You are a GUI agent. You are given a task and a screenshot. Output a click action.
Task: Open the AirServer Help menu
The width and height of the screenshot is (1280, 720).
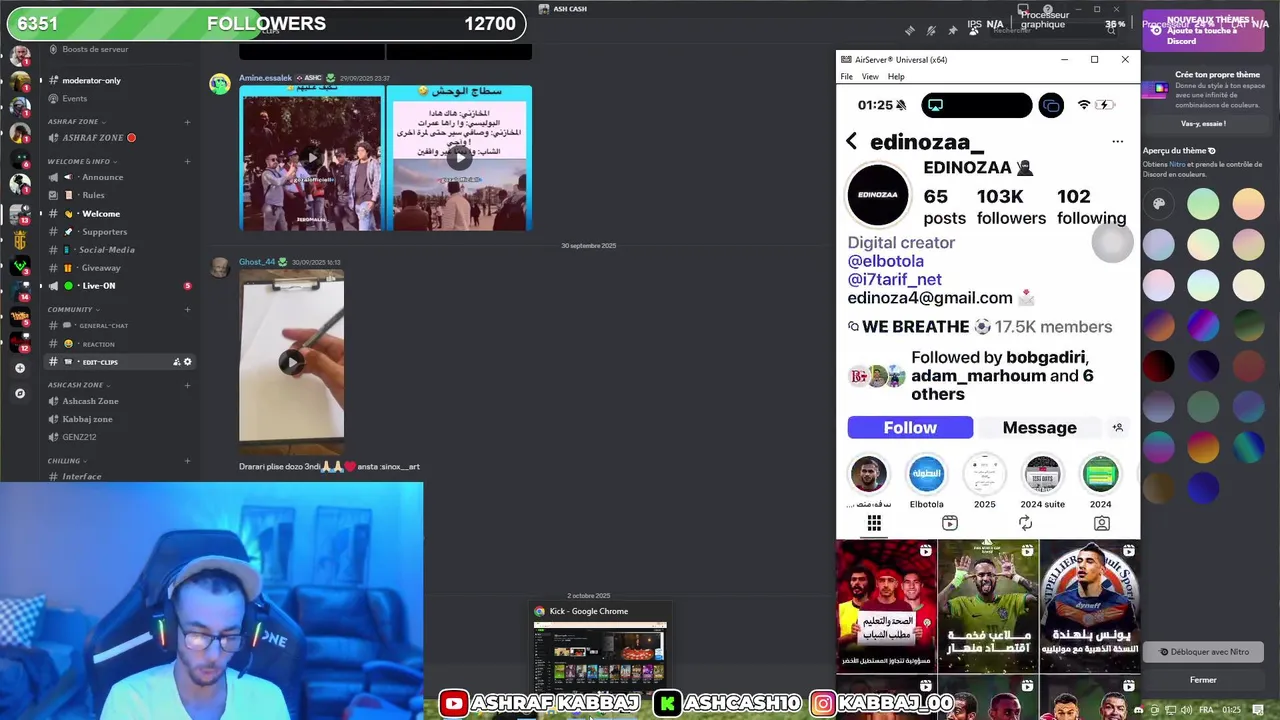click(896, 77)
